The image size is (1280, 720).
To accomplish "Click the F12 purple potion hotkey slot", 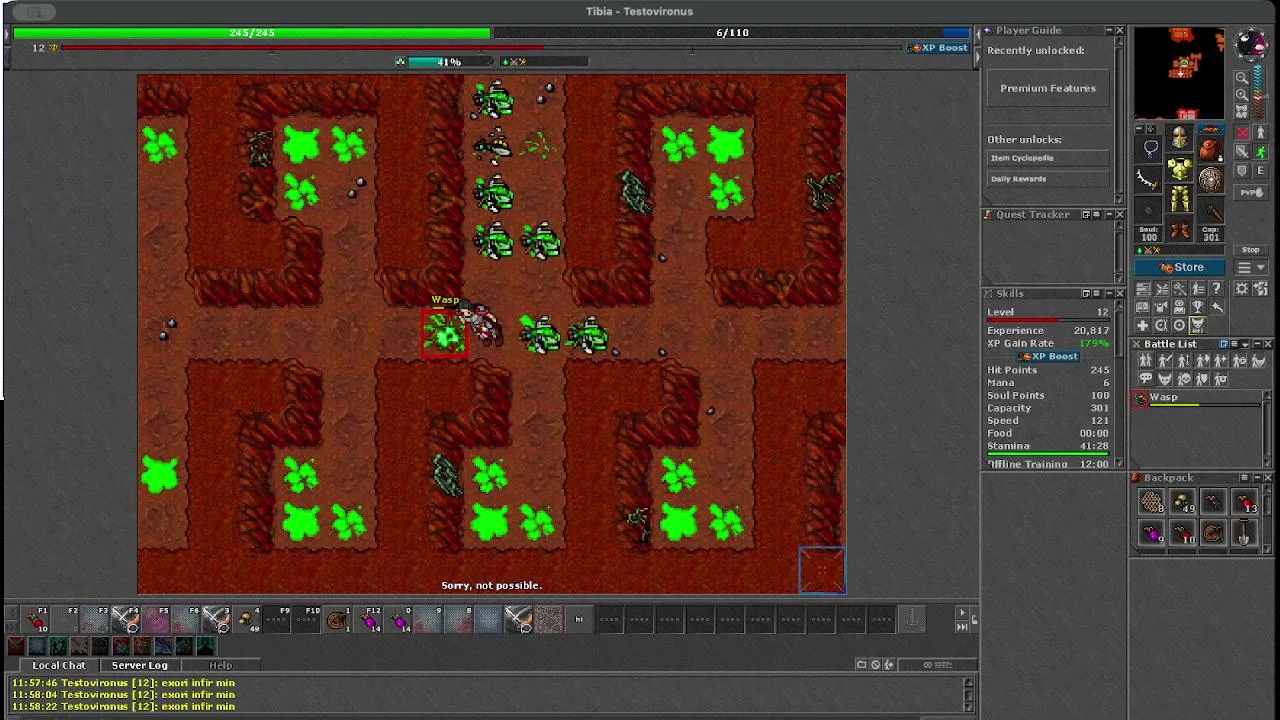I will (368, 619).
